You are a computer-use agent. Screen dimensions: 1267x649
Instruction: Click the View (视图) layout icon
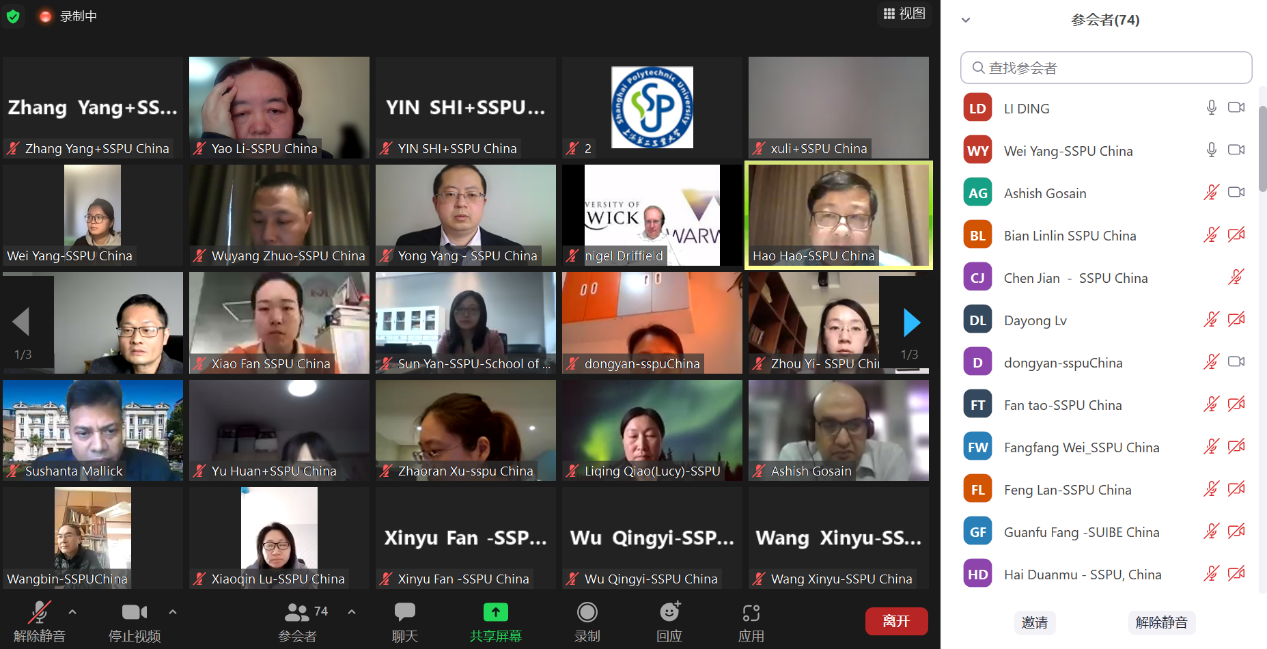click(x=889, y=13)
